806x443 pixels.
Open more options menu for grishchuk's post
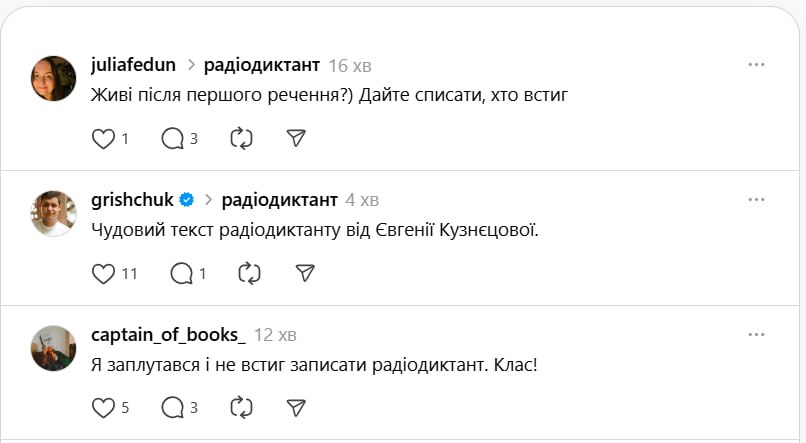point(756,199)
